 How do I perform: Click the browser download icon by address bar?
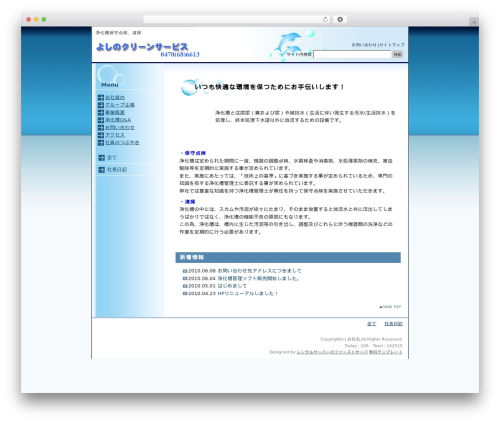point(340,19)
